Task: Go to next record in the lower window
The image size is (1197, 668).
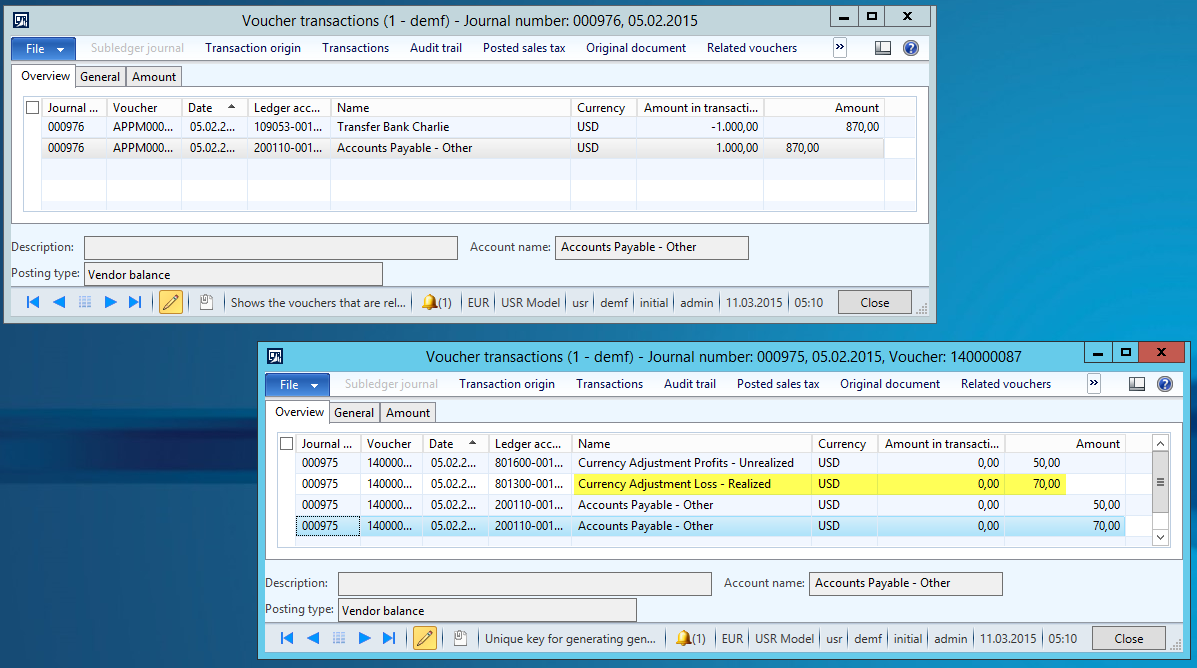Action: 365,638
